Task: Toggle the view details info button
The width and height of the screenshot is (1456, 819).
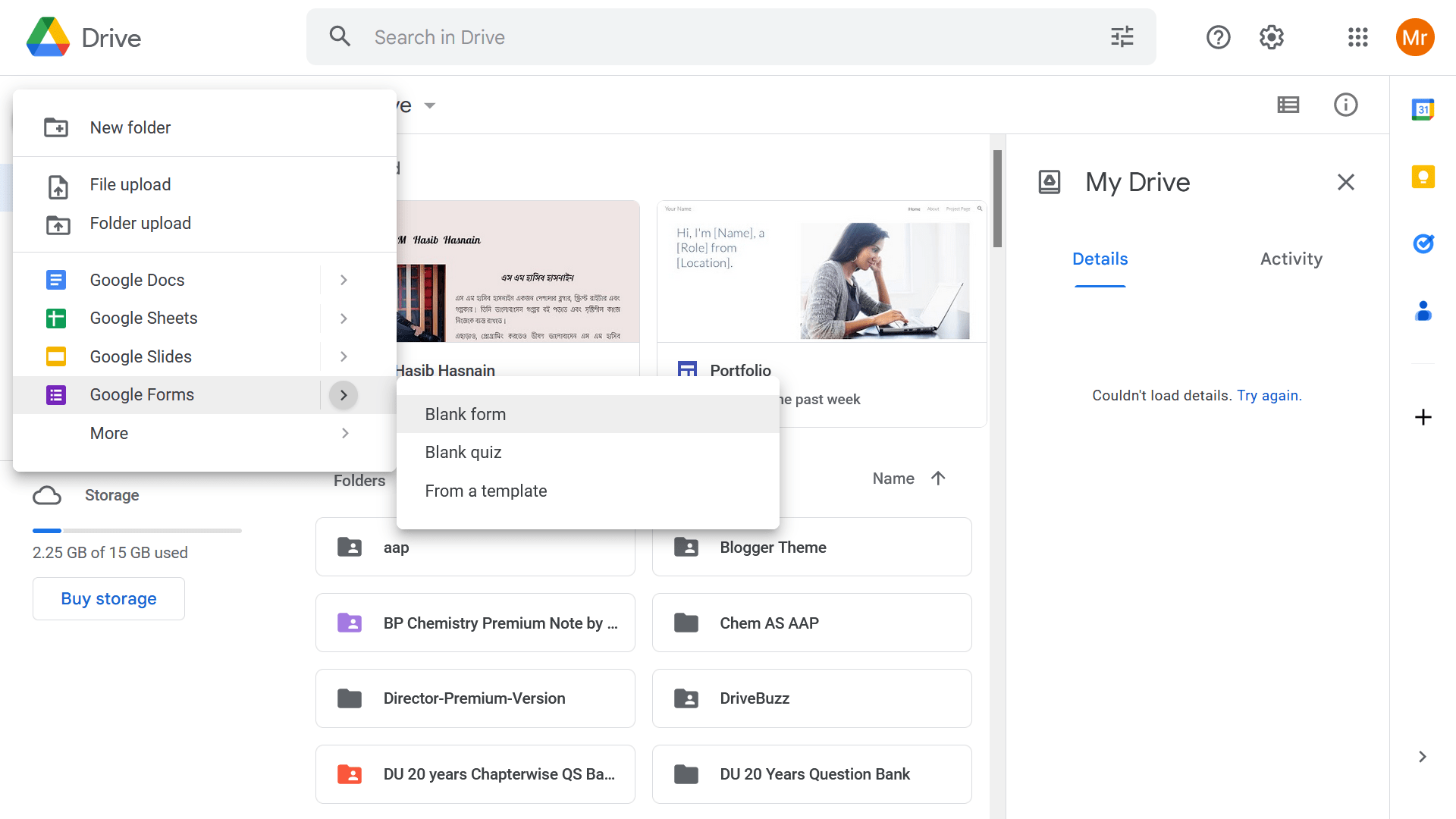Action: 1345,105
